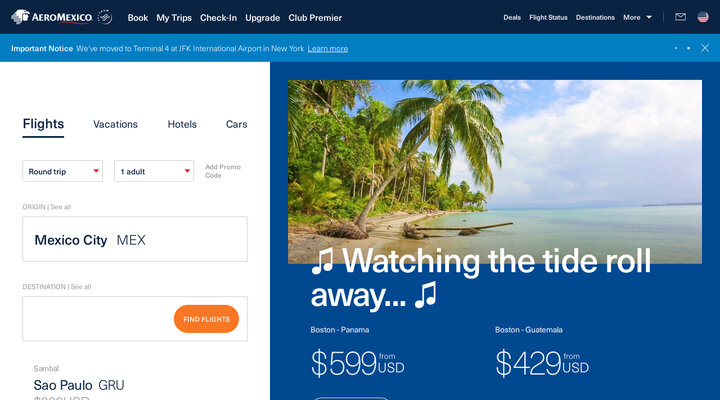
Task: Close the Important Notice banner
Action: pos(705,48)
